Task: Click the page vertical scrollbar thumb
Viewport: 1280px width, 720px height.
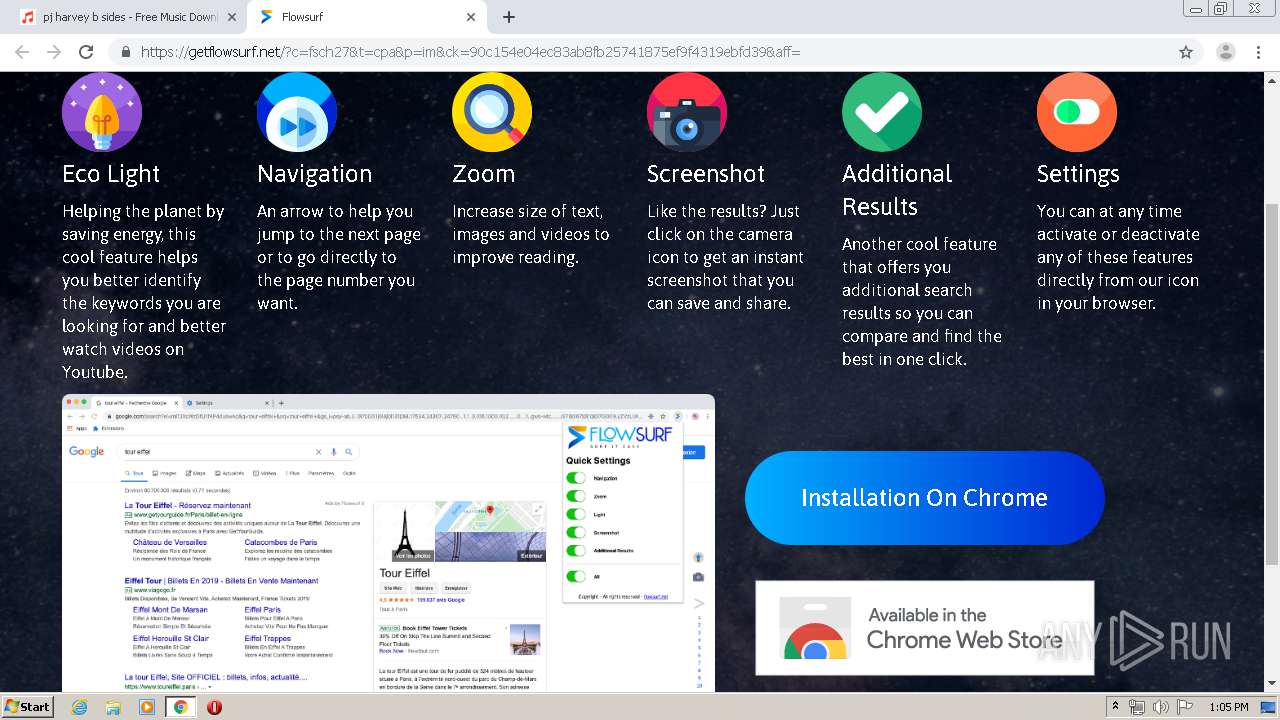Action: coord(1272,385)
